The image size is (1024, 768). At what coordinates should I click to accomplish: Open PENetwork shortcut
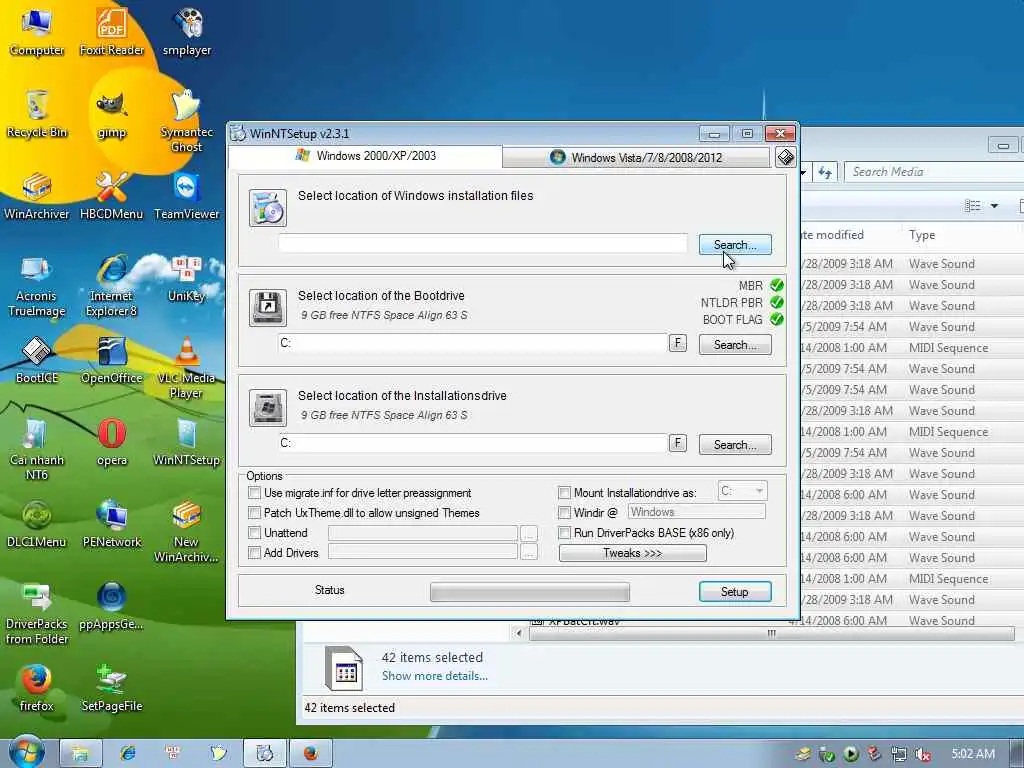112,524
